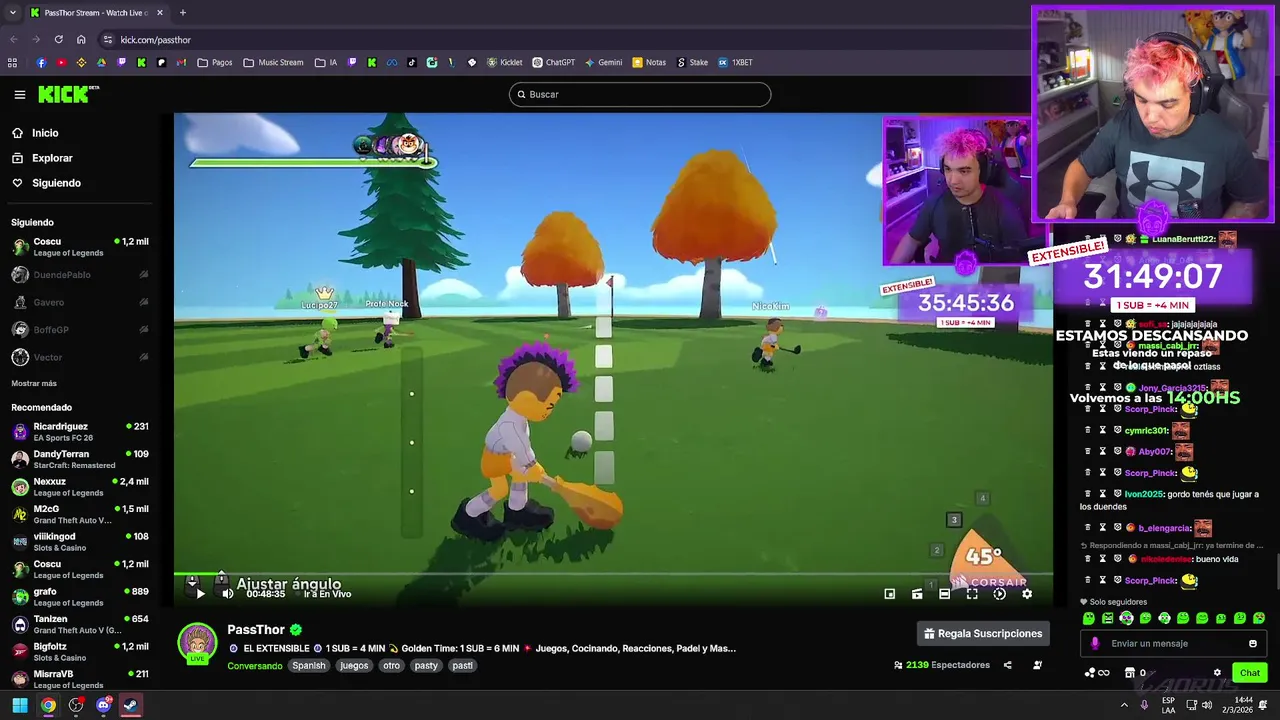
Task: Open DuendePablo followed channel
Action: [x=80, y=275]
